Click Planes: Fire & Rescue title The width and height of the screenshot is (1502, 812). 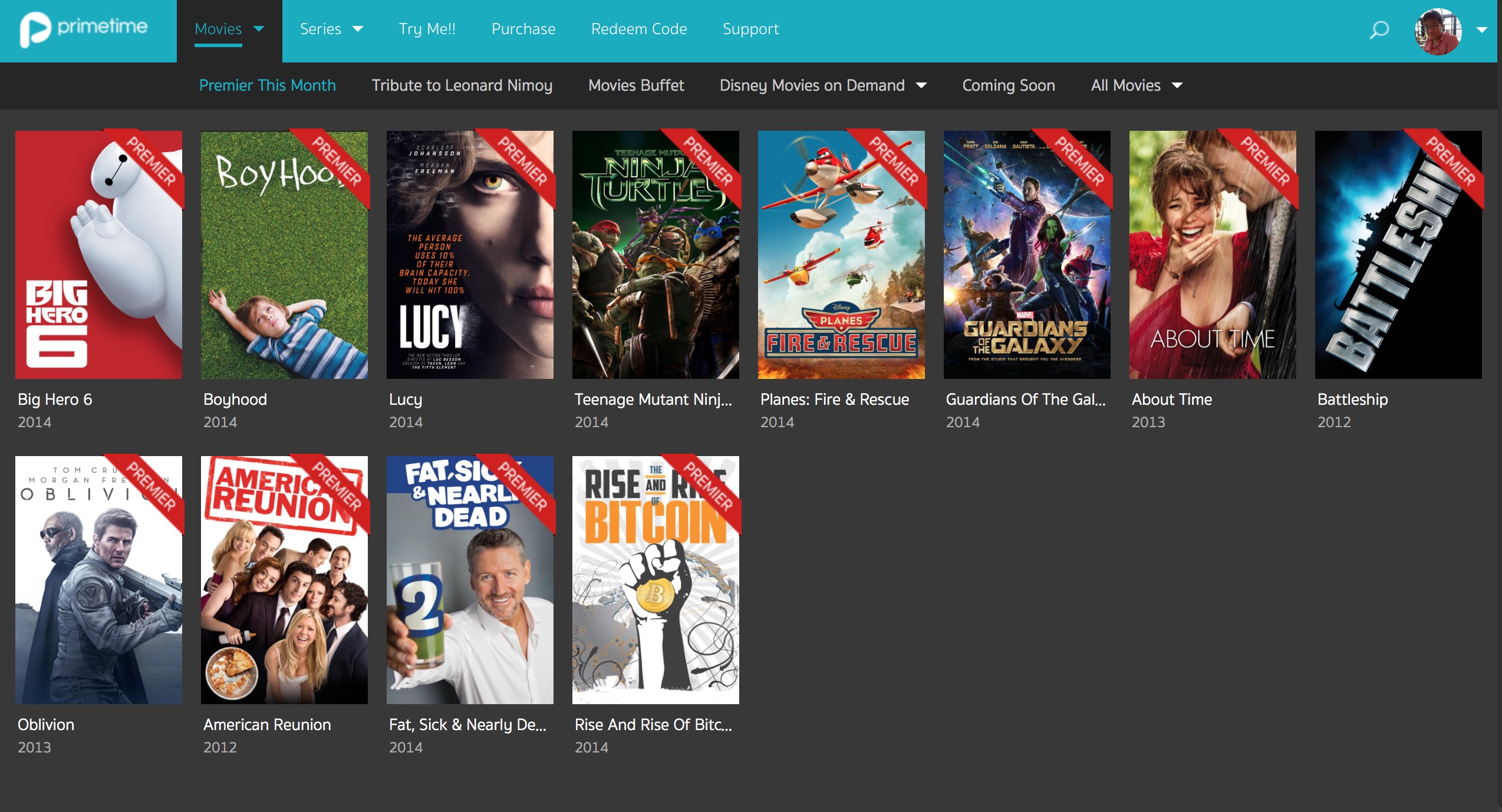(835, 400)
